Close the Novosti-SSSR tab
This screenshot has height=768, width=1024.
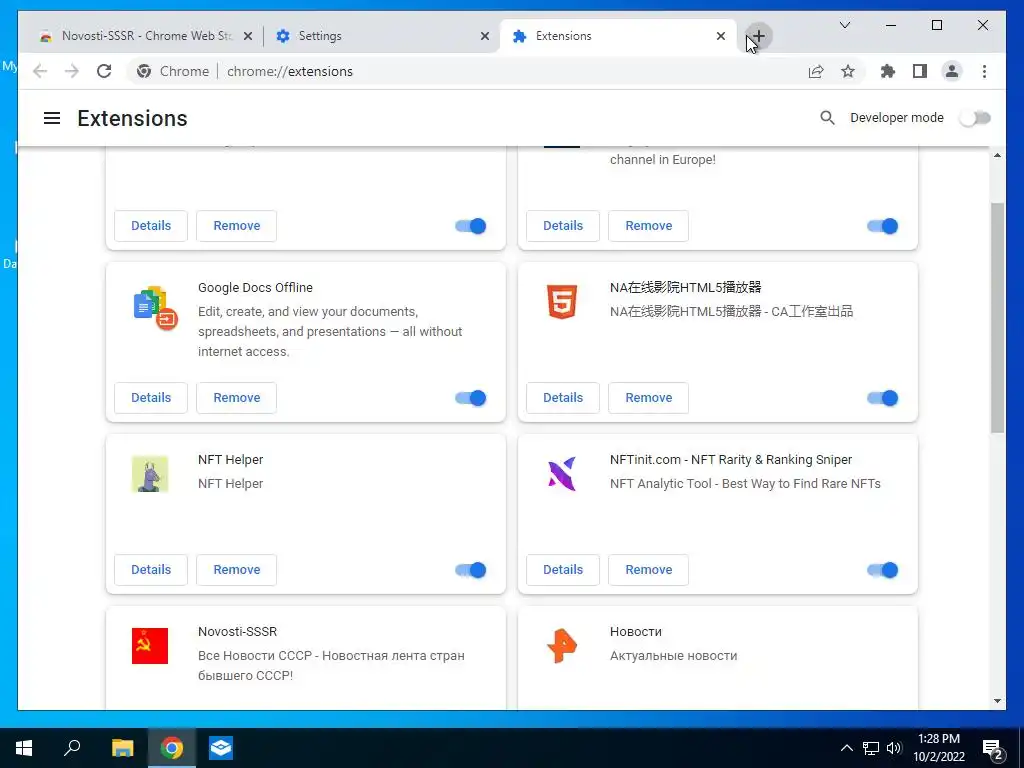pyautogui.click(x=248, y=37)
